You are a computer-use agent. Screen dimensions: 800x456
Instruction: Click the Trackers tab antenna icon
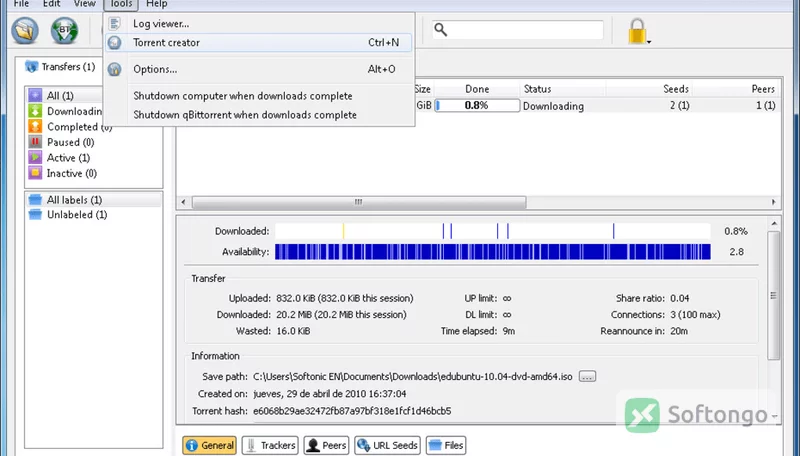point(251,445)
